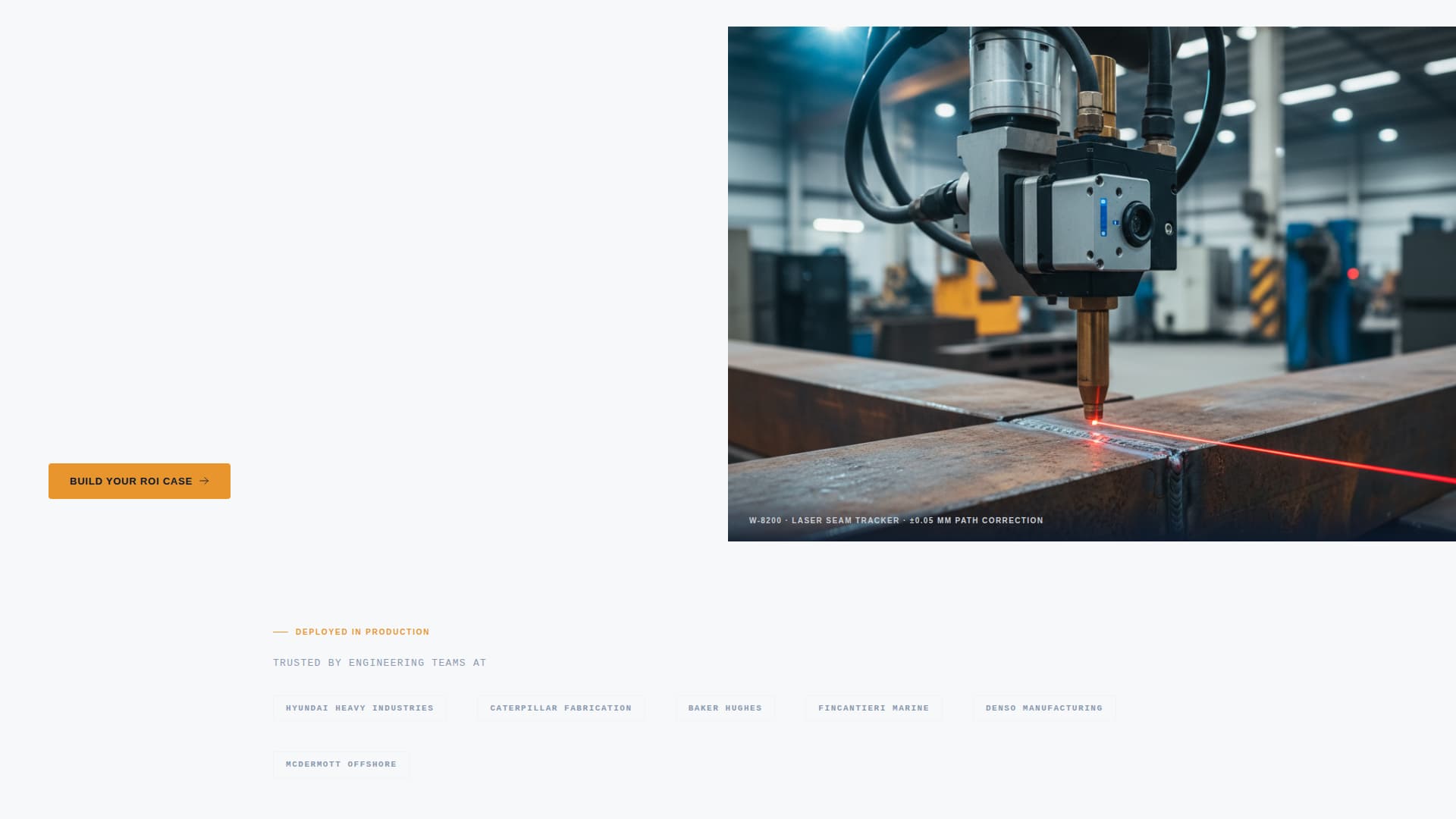Select the BAKER HUGHES chip
1456x819 pixels.
(x=724, y=708)
